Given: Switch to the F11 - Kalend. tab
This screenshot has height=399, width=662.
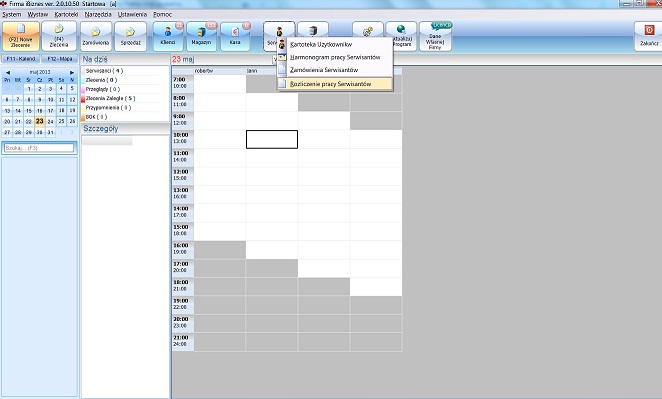Looking at the screenshot, I should (x=21, y=59).
